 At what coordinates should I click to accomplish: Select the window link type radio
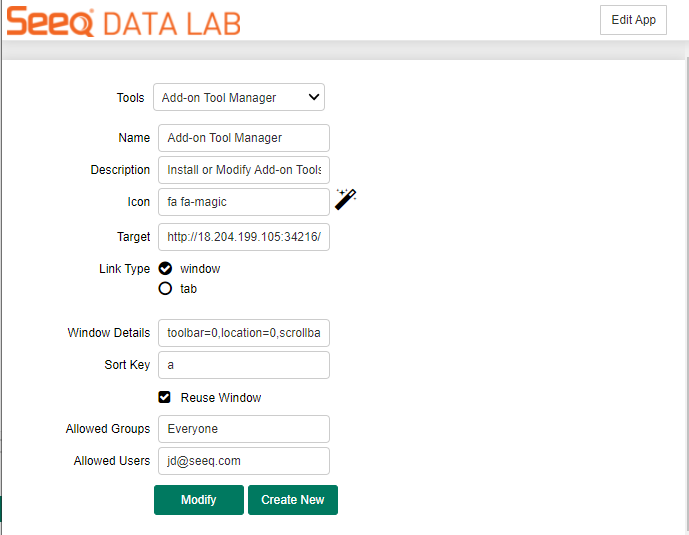(165, 269)
